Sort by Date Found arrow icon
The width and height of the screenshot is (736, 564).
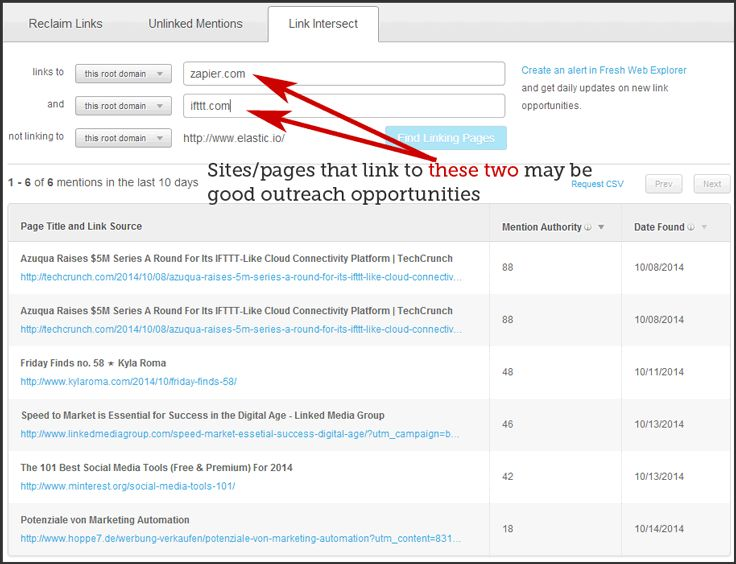704,227
